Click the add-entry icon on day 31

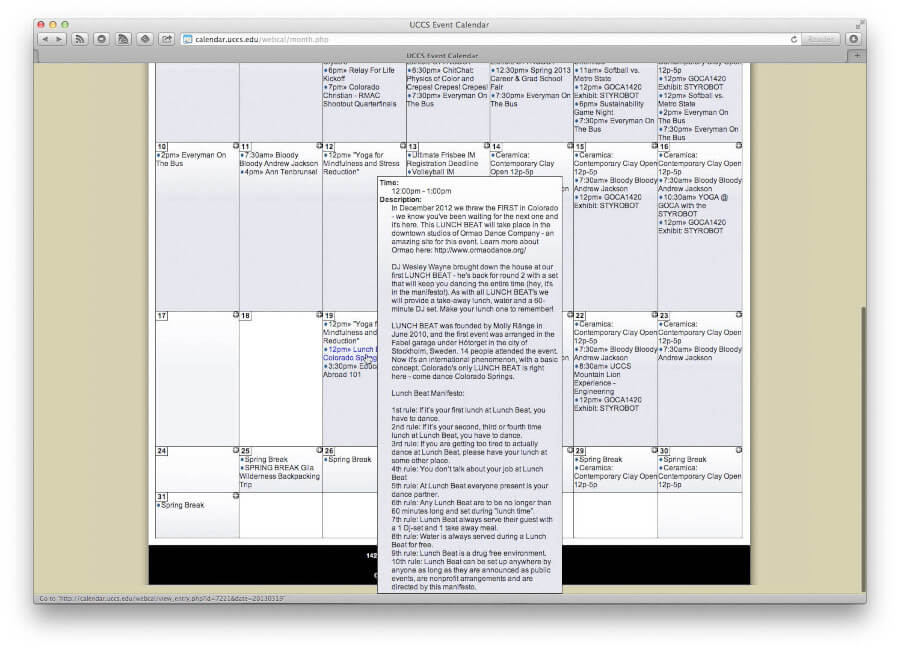[x=235, y=495]
